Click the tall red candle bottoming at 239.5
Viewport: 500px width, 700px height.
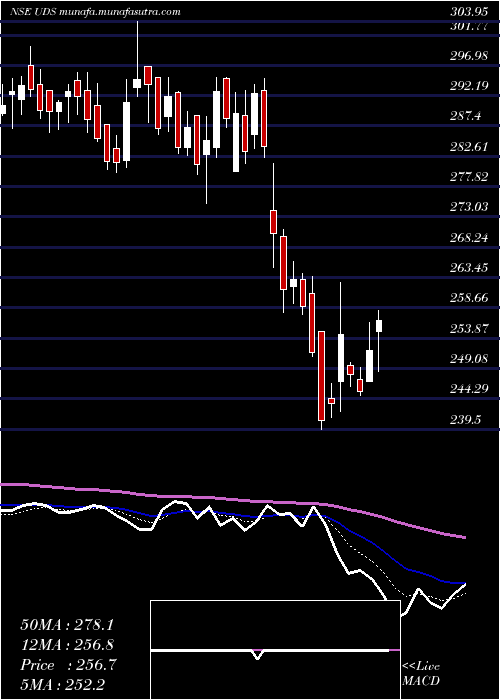(321, 376)
